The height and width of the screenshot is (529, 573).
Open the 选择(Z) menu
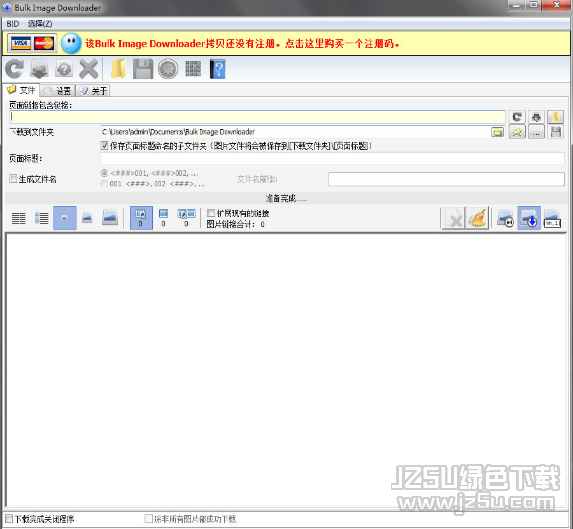[x=40, y=24]
